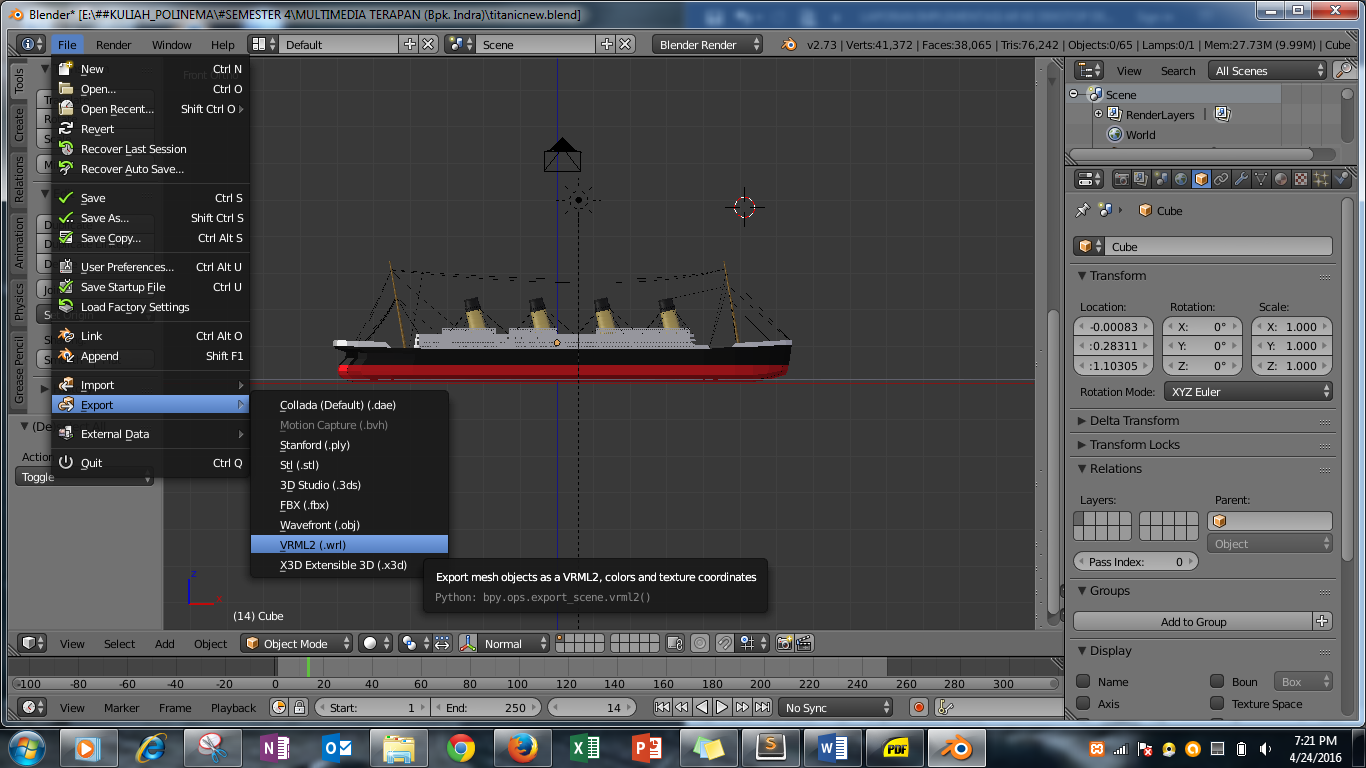Open the Render Layers properties tab
Screen dimensions: 1366x768
click(x=1141, y=179)
